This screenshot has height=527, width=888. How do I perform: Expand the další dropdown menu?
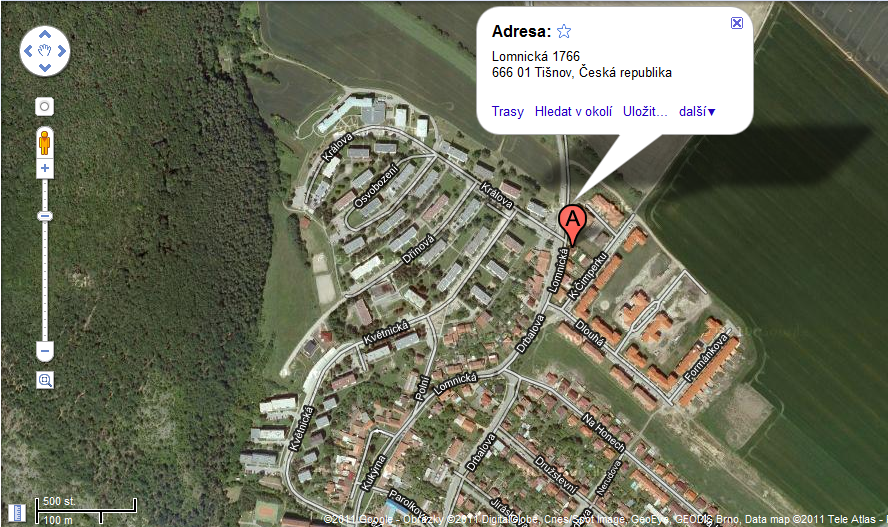coord(697,112)
